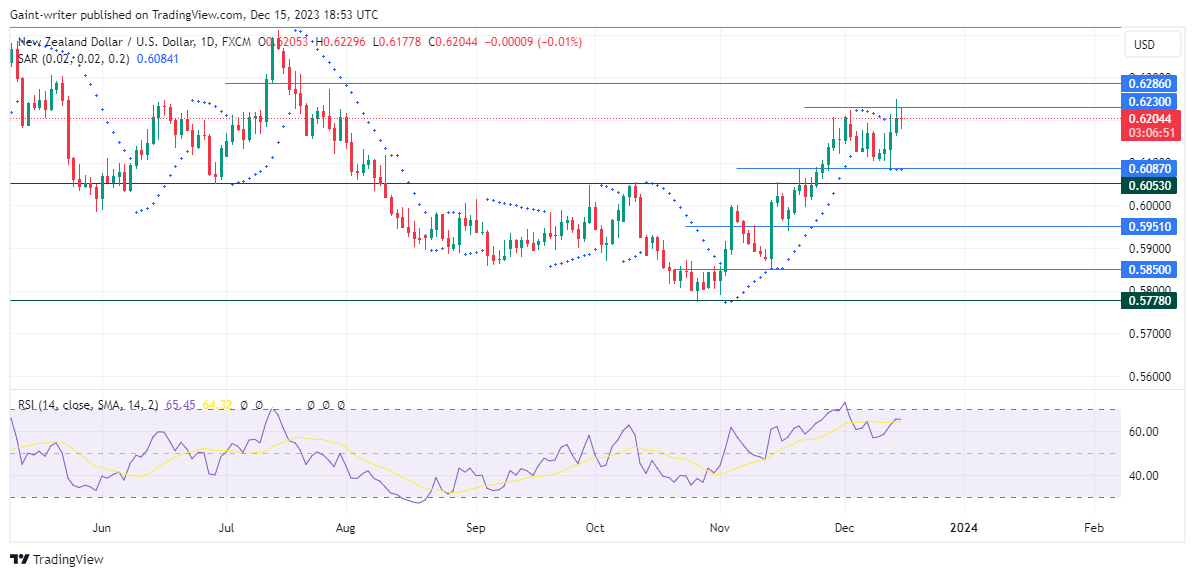Click the TradingView logo at bottom left
The height and width of the screenshot is (577, 1195).
coord(56,559)
